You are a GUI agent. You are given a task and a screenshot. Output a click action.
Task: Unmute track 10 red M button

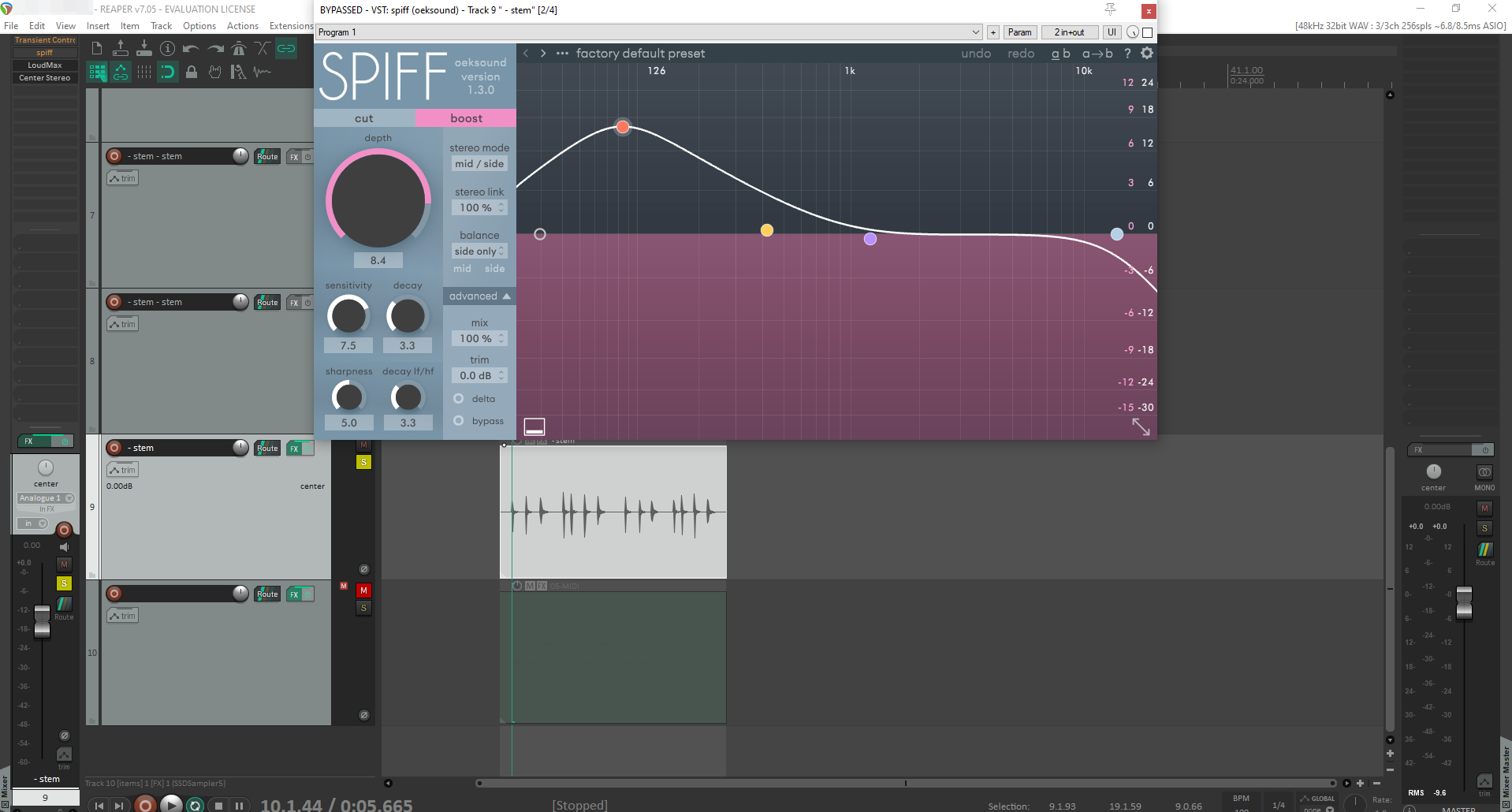(x=363, y=590)
